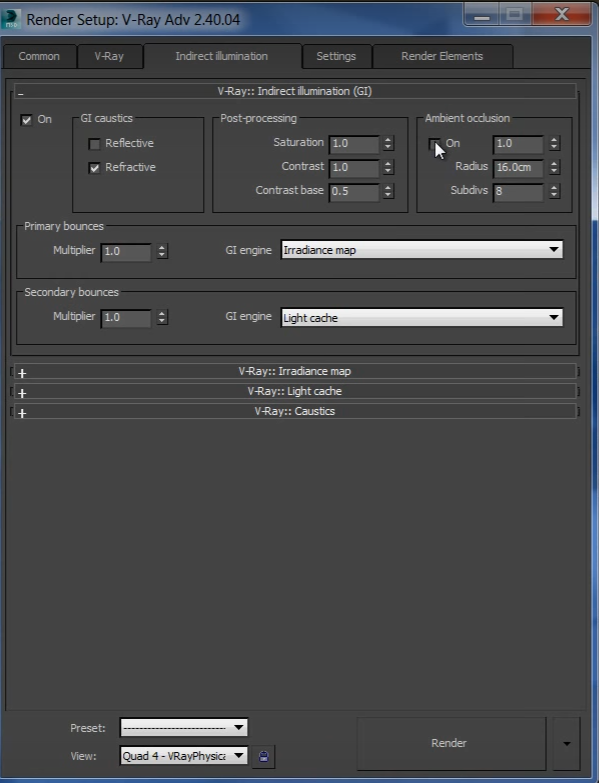Expand the V-Ray:: Irradiance map rollout
This screenshot has height=783, width=599.
295,371
